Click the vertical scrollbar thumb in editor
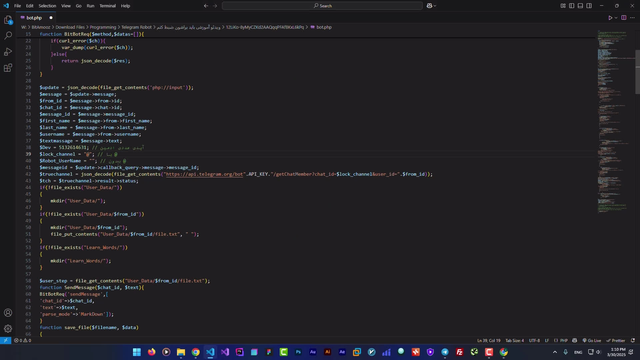This screenshot has height=360, width=640. [x=637, y=72]
